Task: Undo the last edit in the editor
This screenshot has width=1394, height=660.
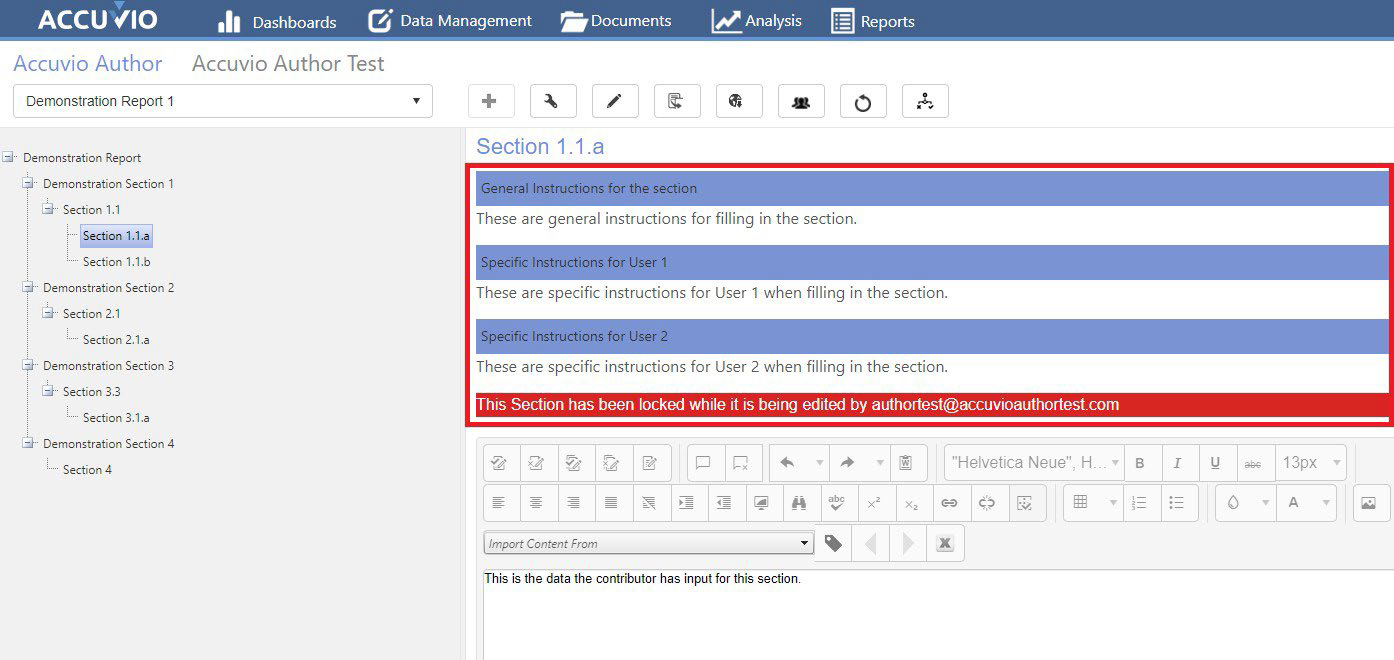Action: point(788,463)
